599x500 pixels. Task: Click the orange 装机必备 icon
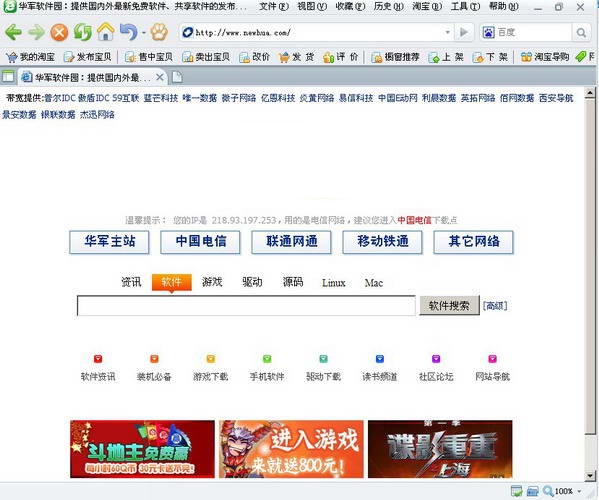[x=154, y=359]
